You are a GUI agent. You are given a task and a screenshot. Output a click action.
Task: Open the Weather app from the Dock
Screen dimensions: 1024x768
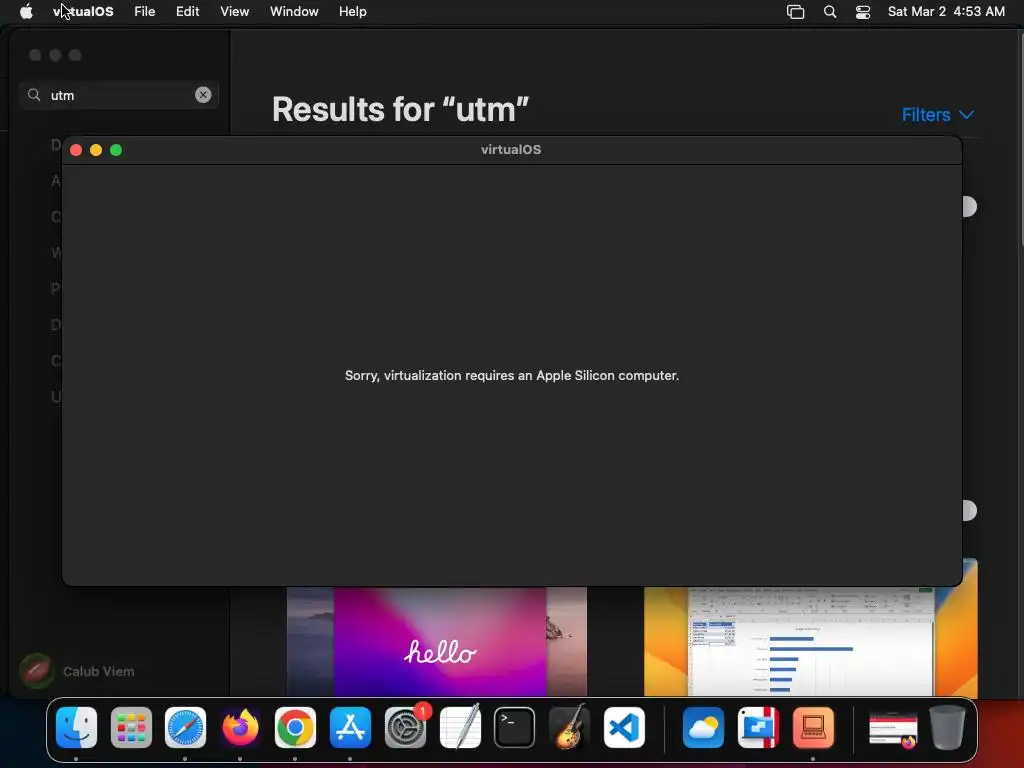click(703, 728)
